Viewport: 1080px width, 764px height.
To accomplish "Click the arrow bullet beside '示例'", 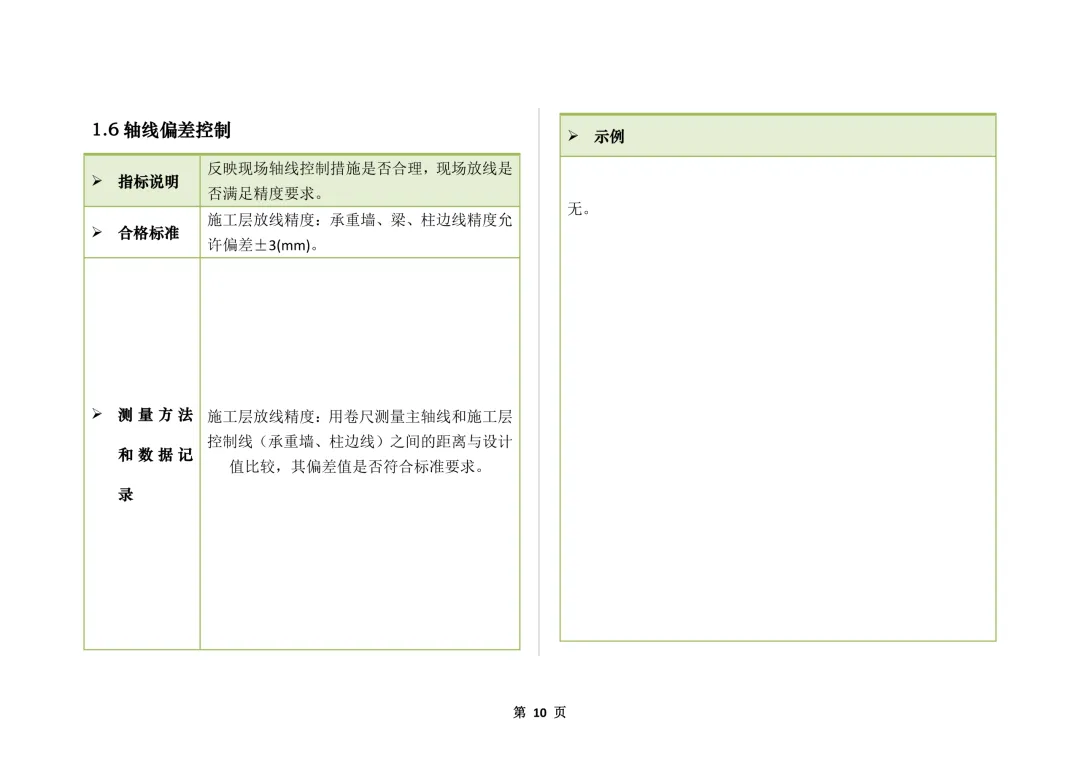I will pyautogui.click(x=573, y=136).
